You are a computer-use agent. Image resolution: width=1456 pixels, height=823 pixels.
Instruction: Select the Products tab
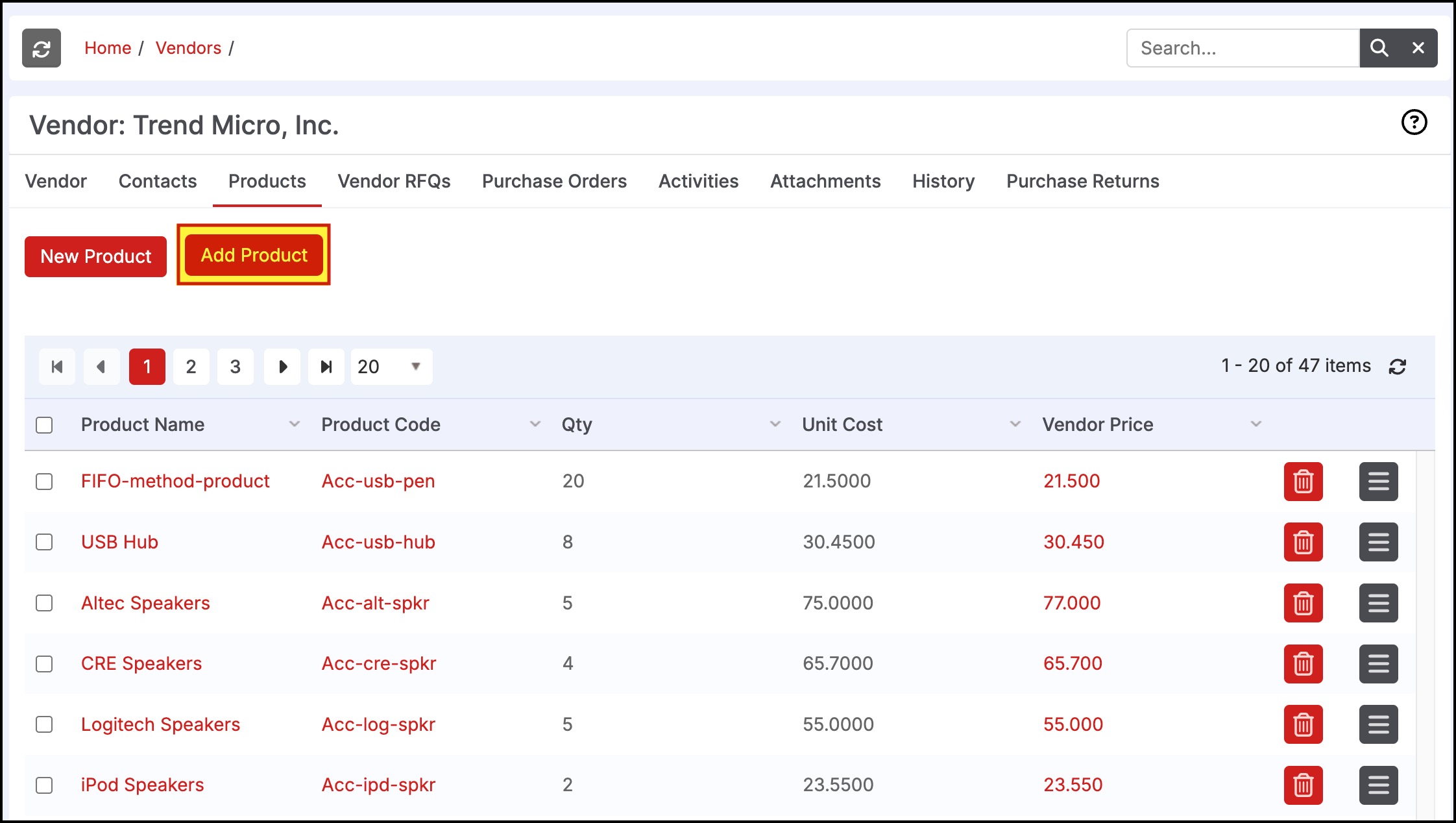tap(267, 181)
